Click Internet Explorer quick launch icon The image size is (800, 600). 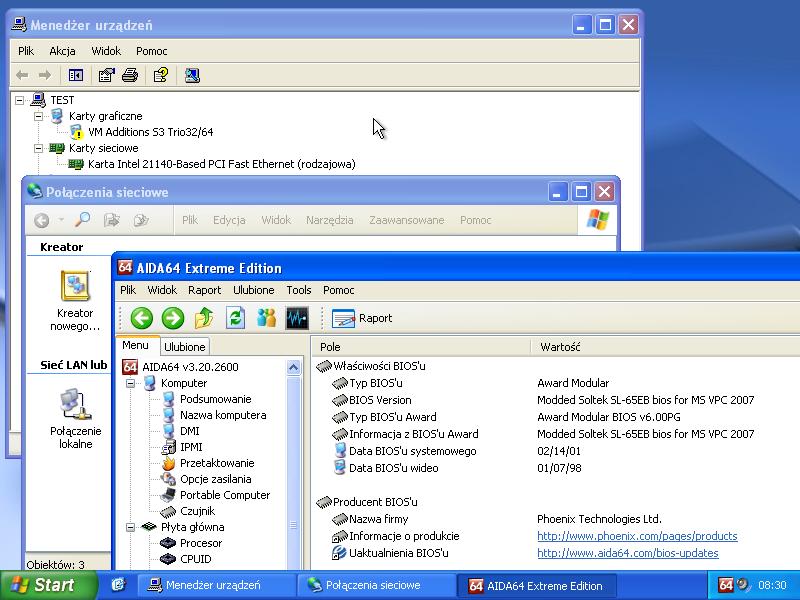click(118, 585)
